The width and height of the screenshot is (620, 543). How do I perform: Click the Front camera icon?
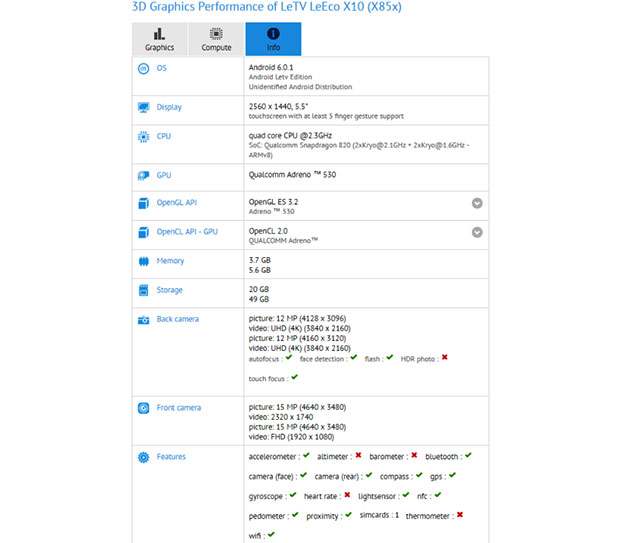pyautogui.click(x=143, y=408)
